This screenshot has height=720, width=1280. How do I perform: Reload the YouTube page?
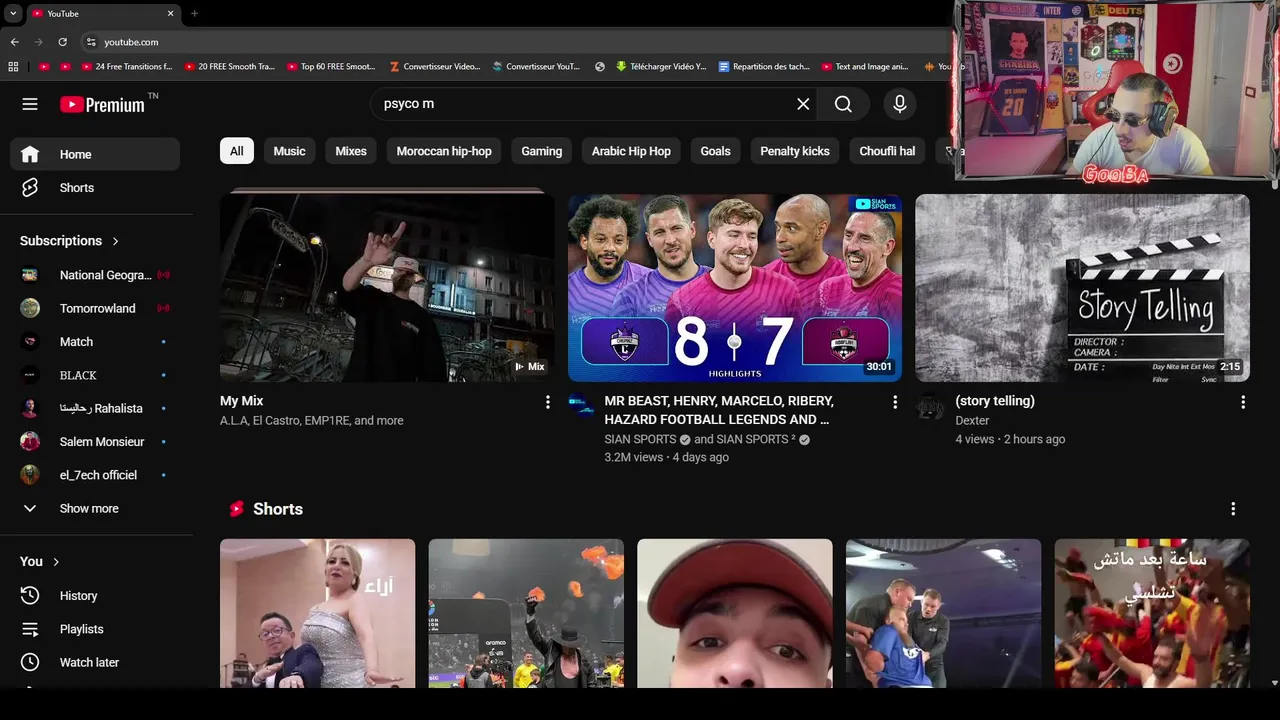(x=62, y=42)
